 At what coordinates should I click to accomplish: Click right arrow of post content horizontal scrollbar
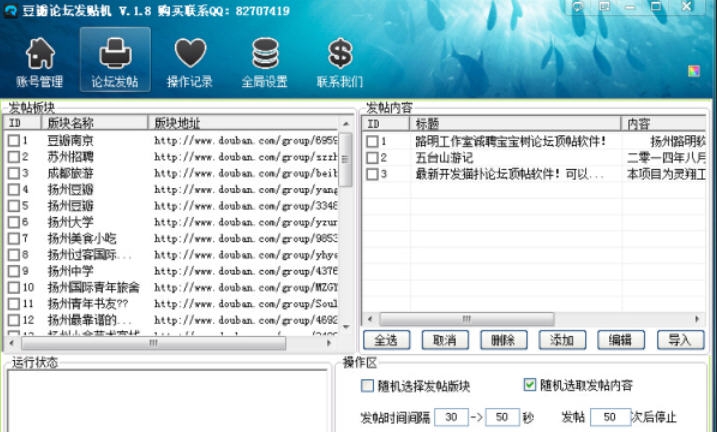[697, 319]
